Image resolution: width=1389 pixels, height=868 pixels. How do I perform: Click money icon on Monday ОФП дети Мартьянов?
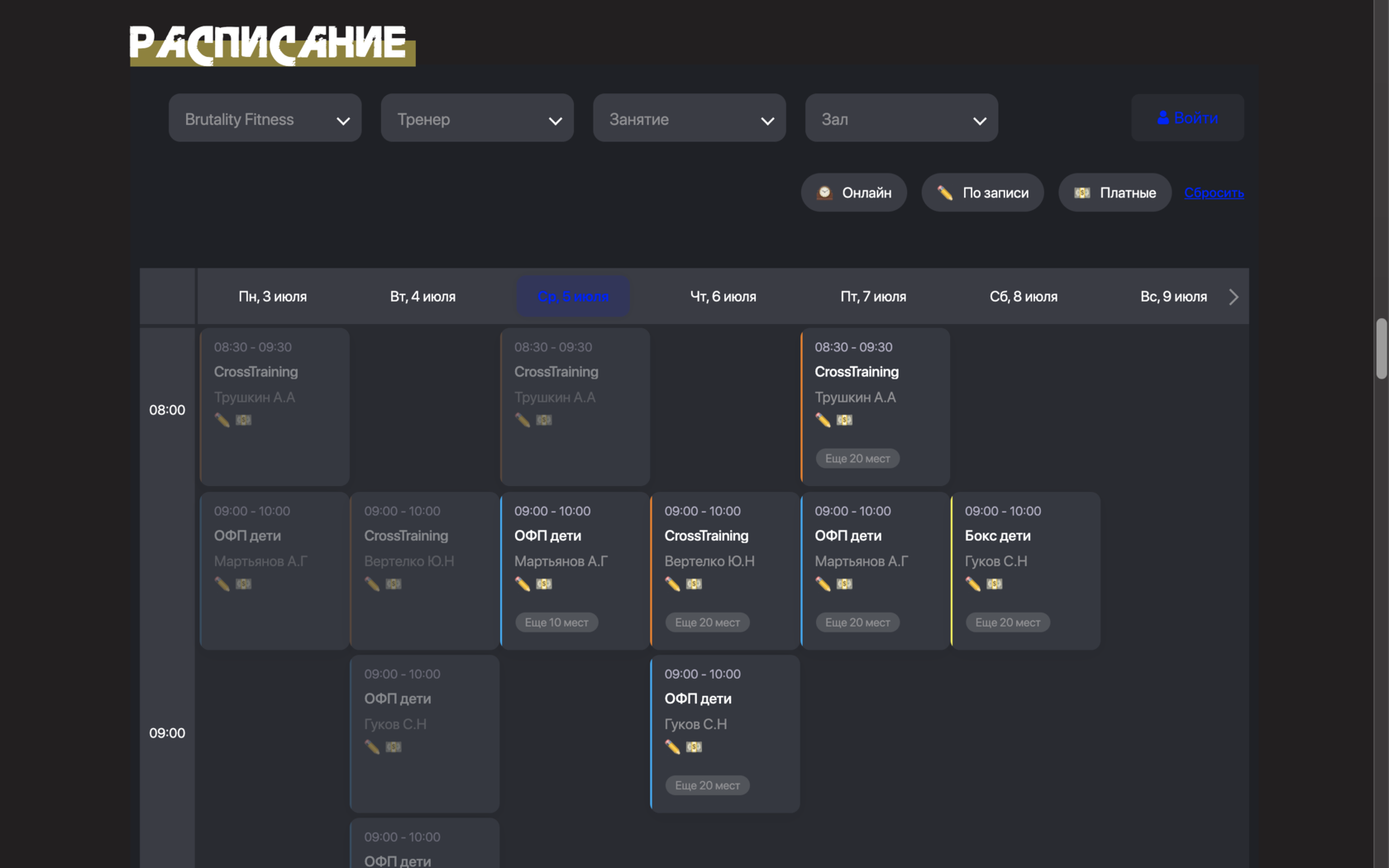243,584
